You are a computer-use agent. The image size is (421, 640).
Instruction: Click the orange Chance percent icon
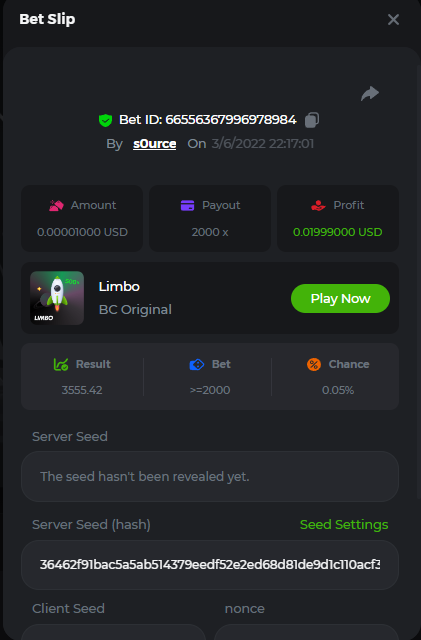pos(314,364)
